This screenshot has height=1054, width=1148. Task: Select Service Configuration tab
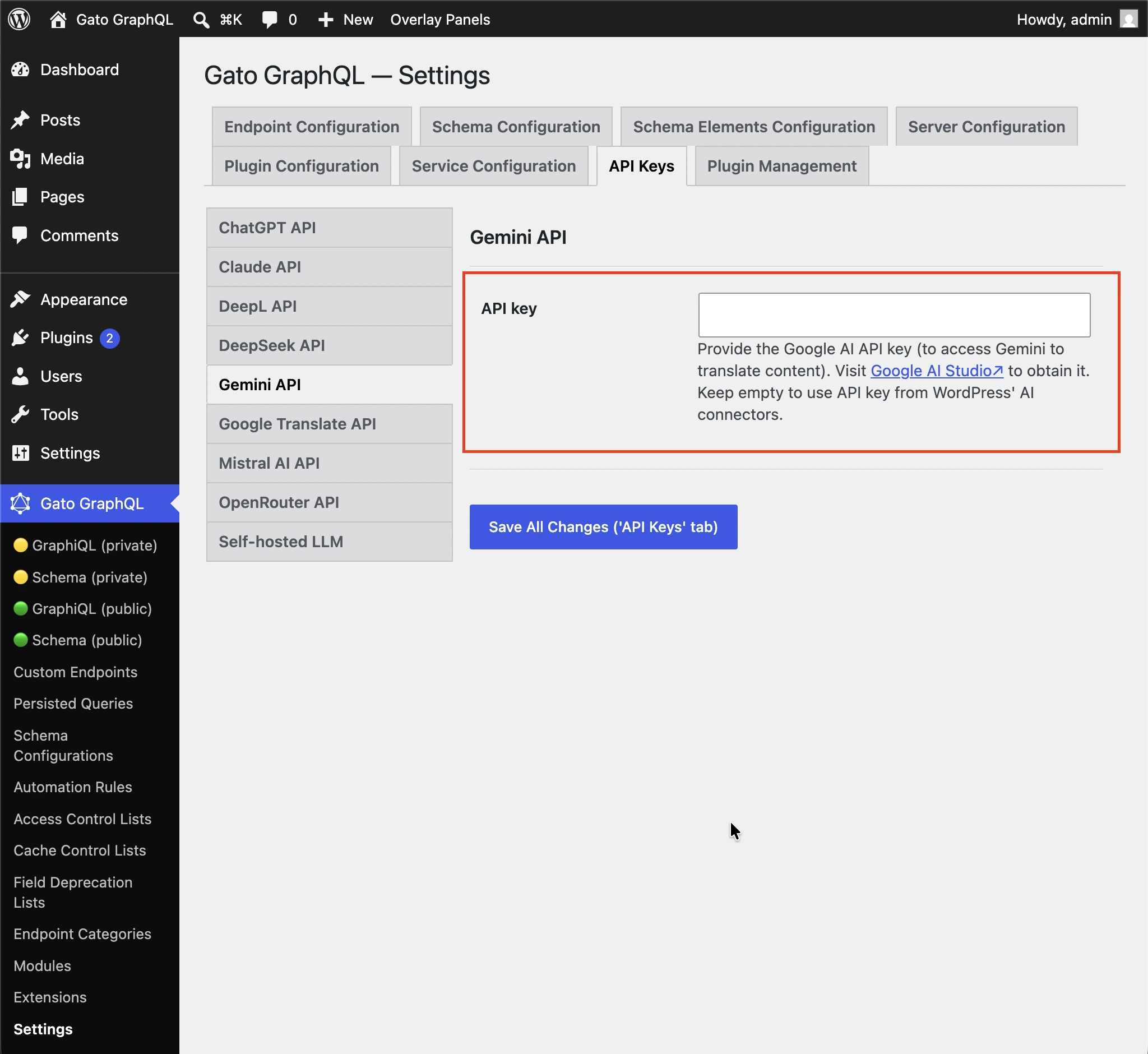point(493,166)
